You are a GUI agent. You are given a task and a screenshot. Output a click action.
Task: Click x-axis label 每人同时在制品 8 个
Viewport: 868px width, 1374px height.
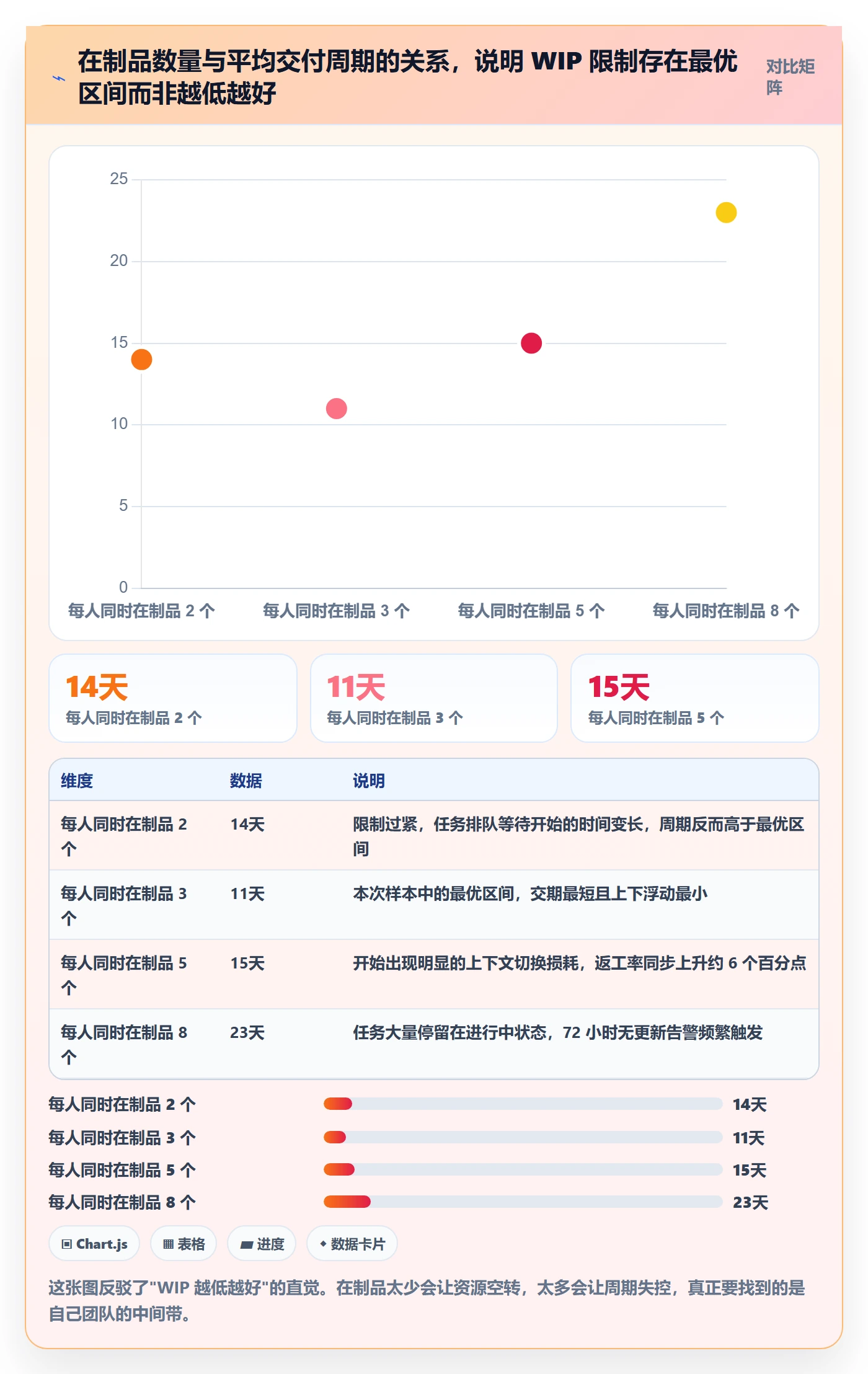tap(726, 611)
